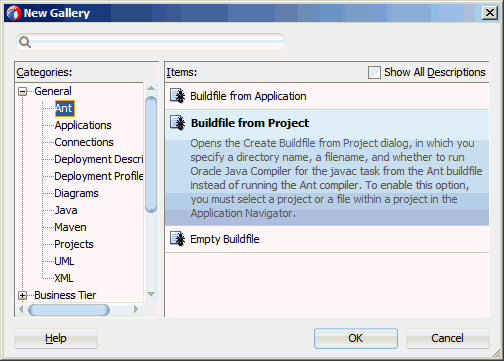Click the OK button

point(356,338)
